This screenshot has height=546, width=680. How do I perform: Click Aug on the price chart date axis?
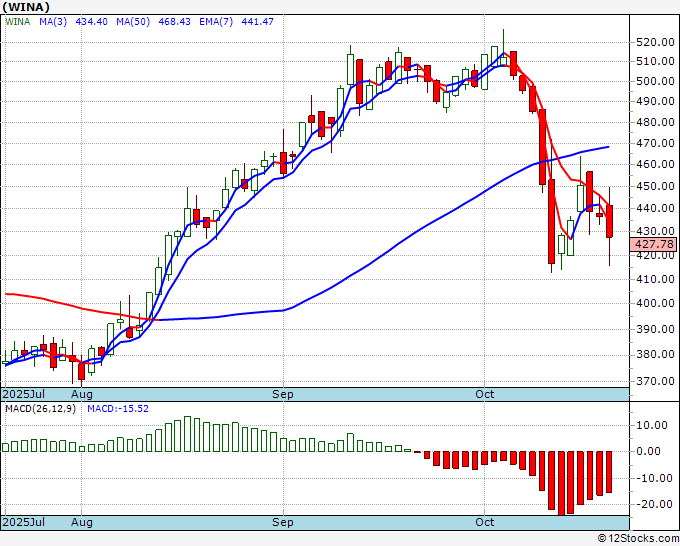[x=82, y=394]
